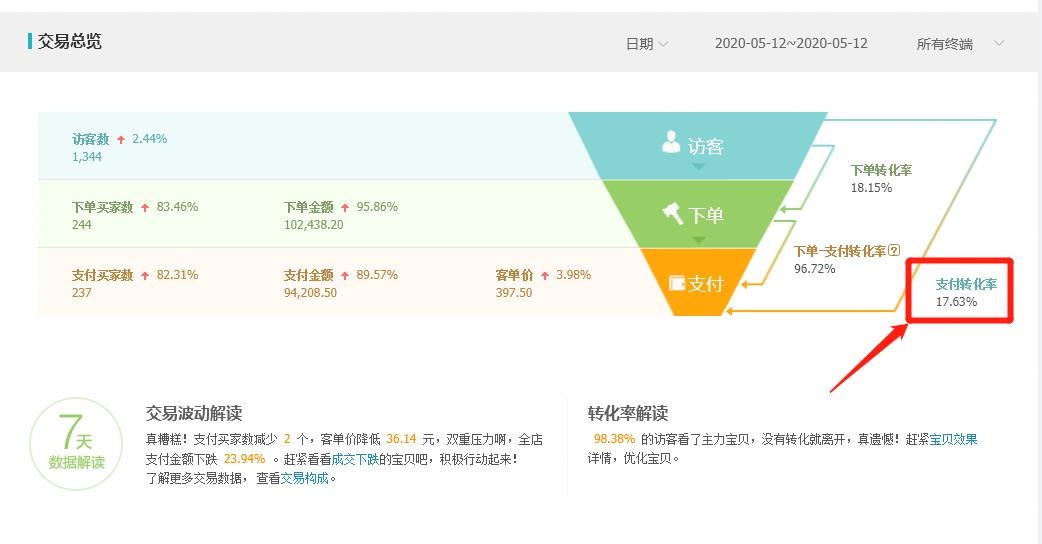Click the red up arrow beside 访客数

click(x=121, y=139)
